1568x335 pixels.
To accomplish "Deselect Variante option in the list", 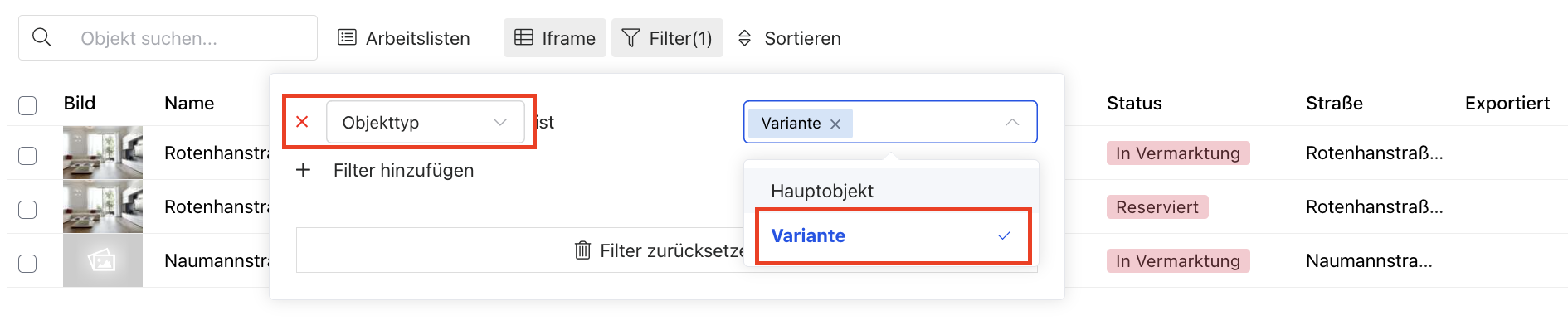I will [891, 235].
